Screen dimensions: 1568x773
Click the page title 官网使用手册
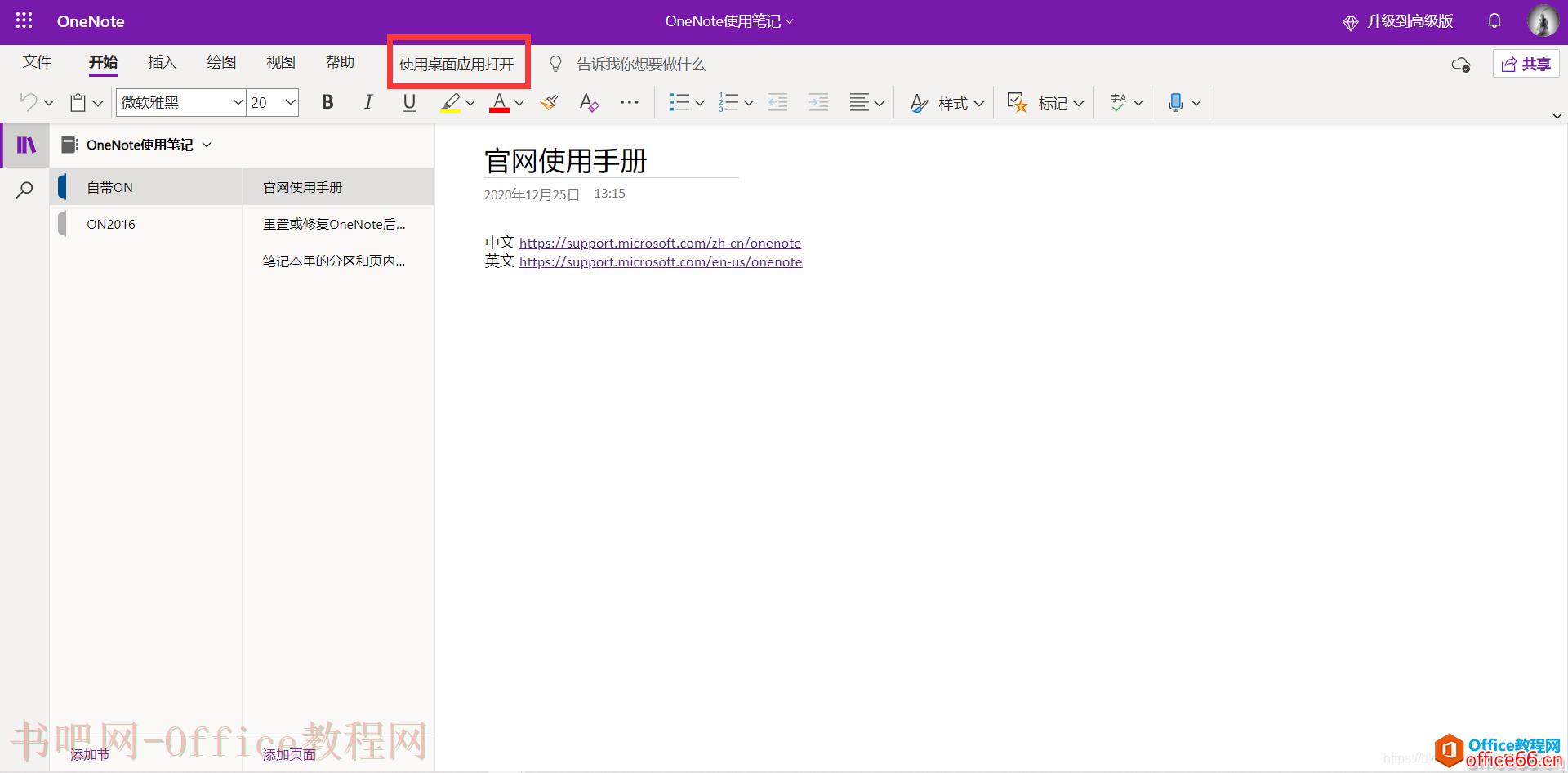[566, 161]
